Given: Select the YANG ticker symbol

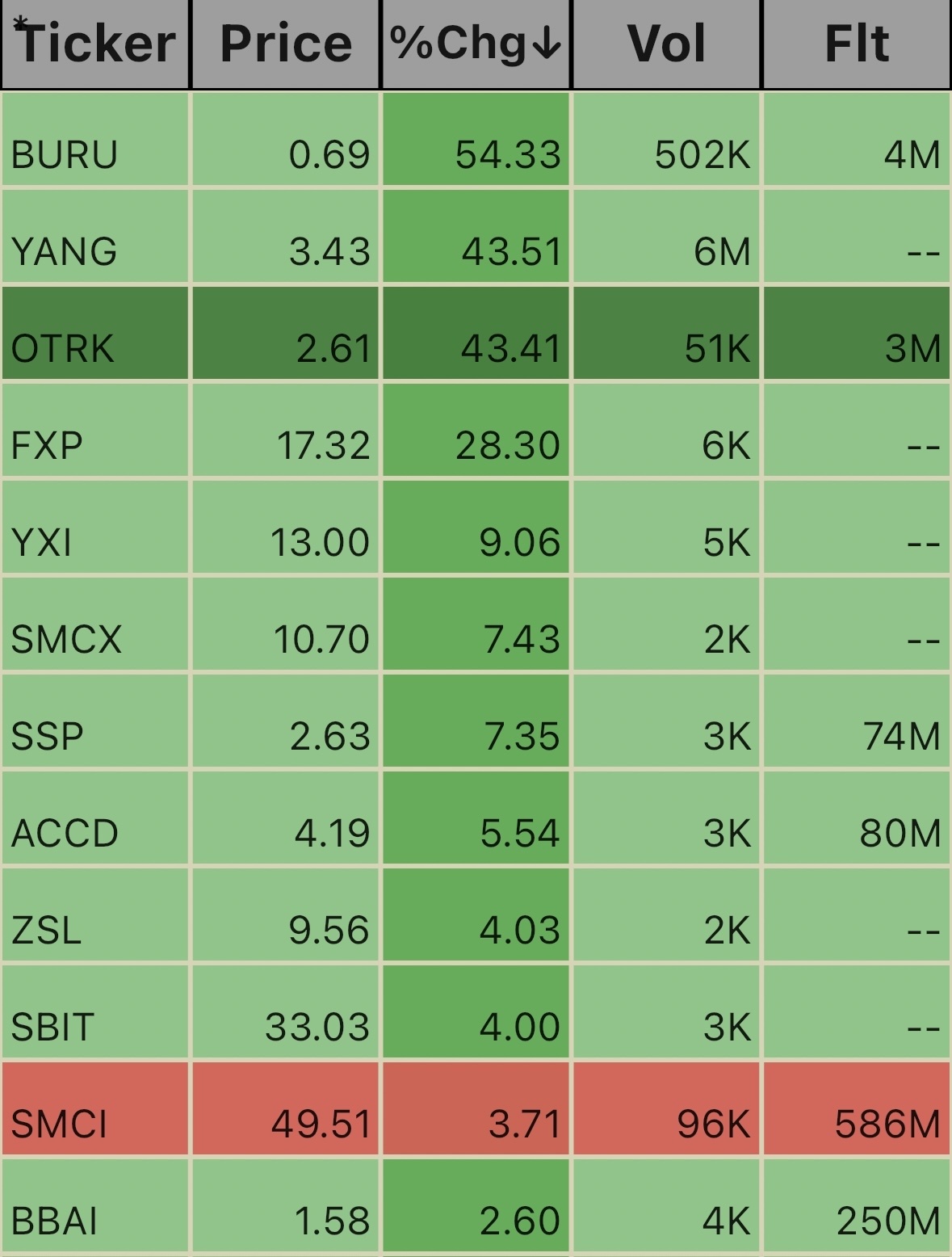Looking at the screenshot, I should (65, 251).
